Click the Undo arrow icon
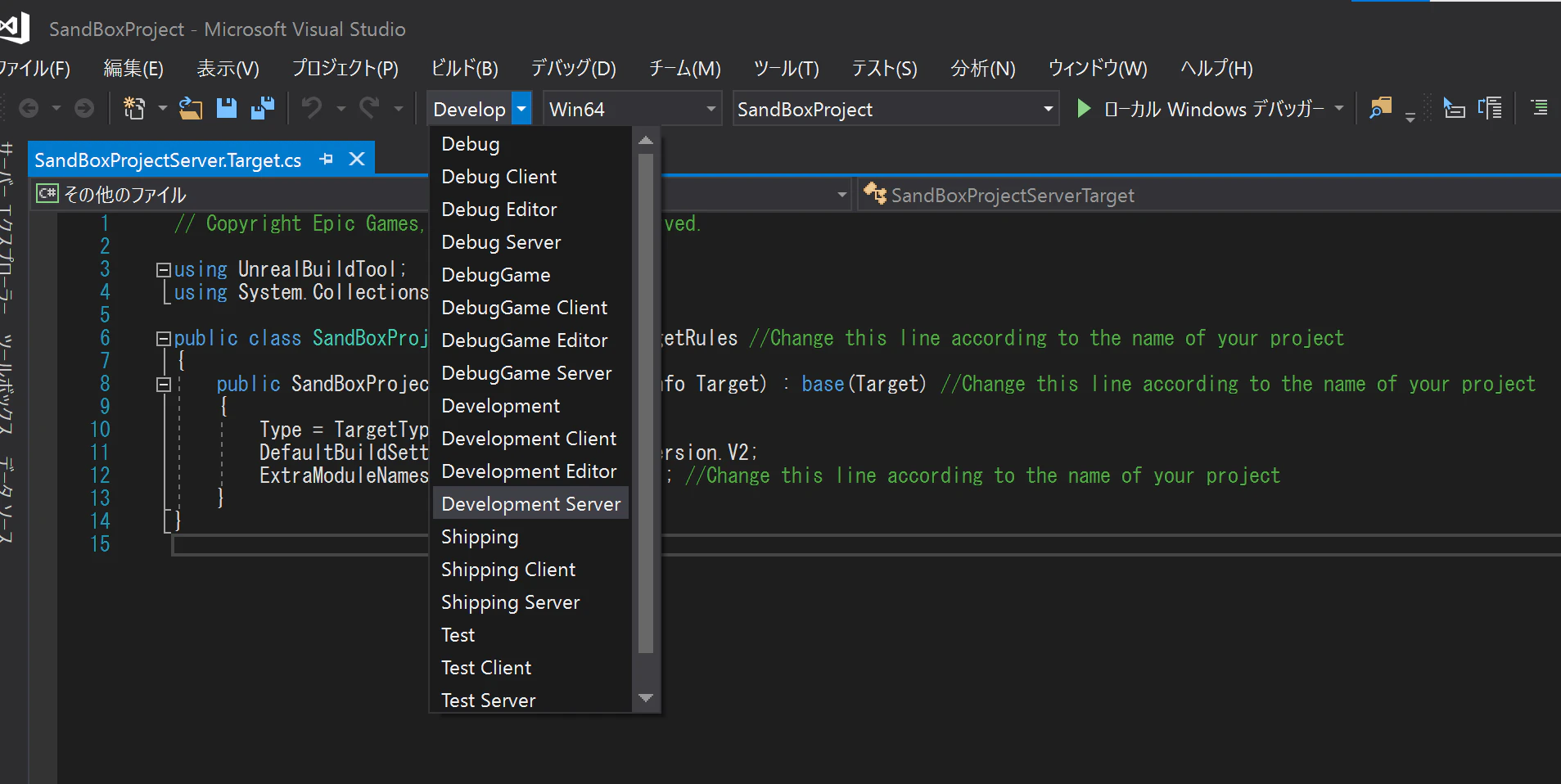Screen dimensions: 1561x784 tap(312, 108)
